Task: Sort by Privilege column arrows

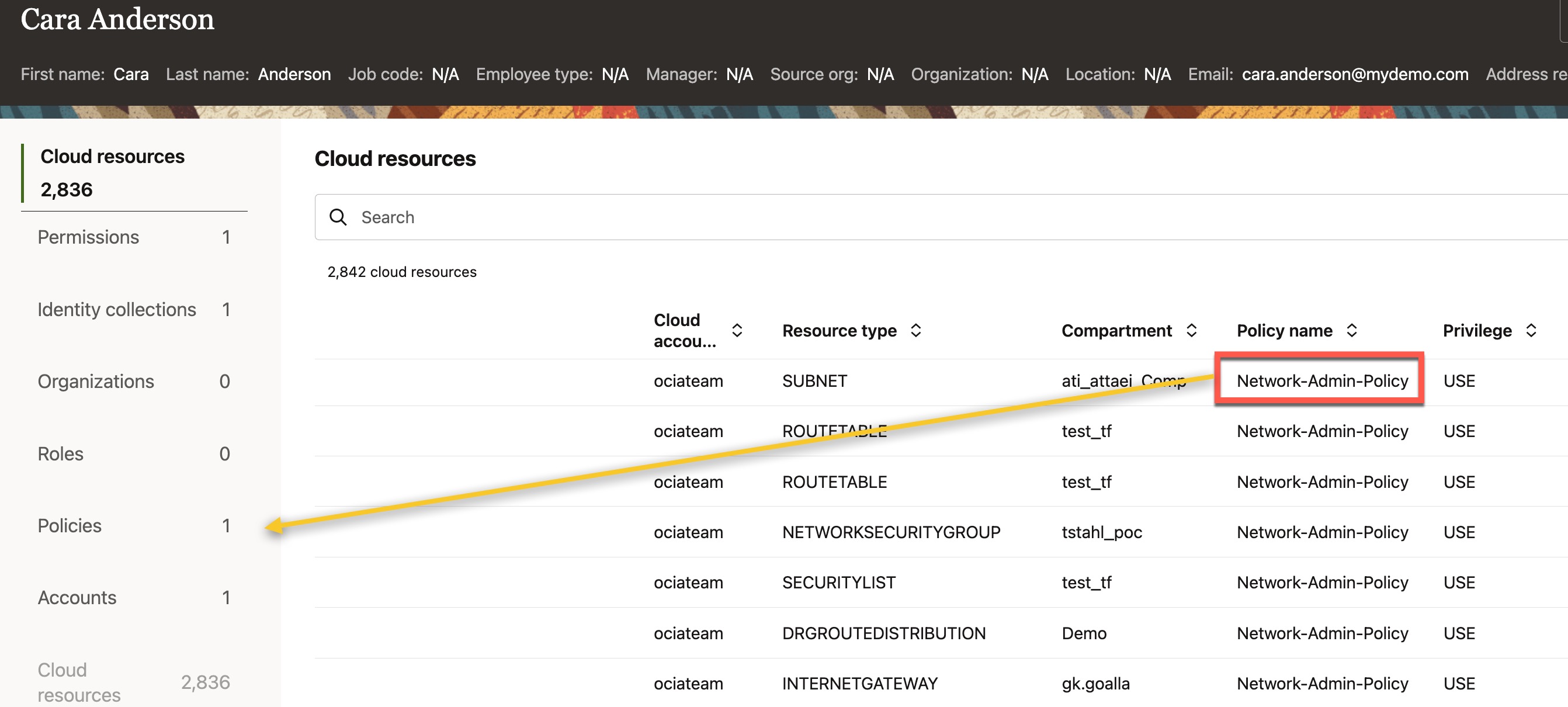Action: [1531, 331]
